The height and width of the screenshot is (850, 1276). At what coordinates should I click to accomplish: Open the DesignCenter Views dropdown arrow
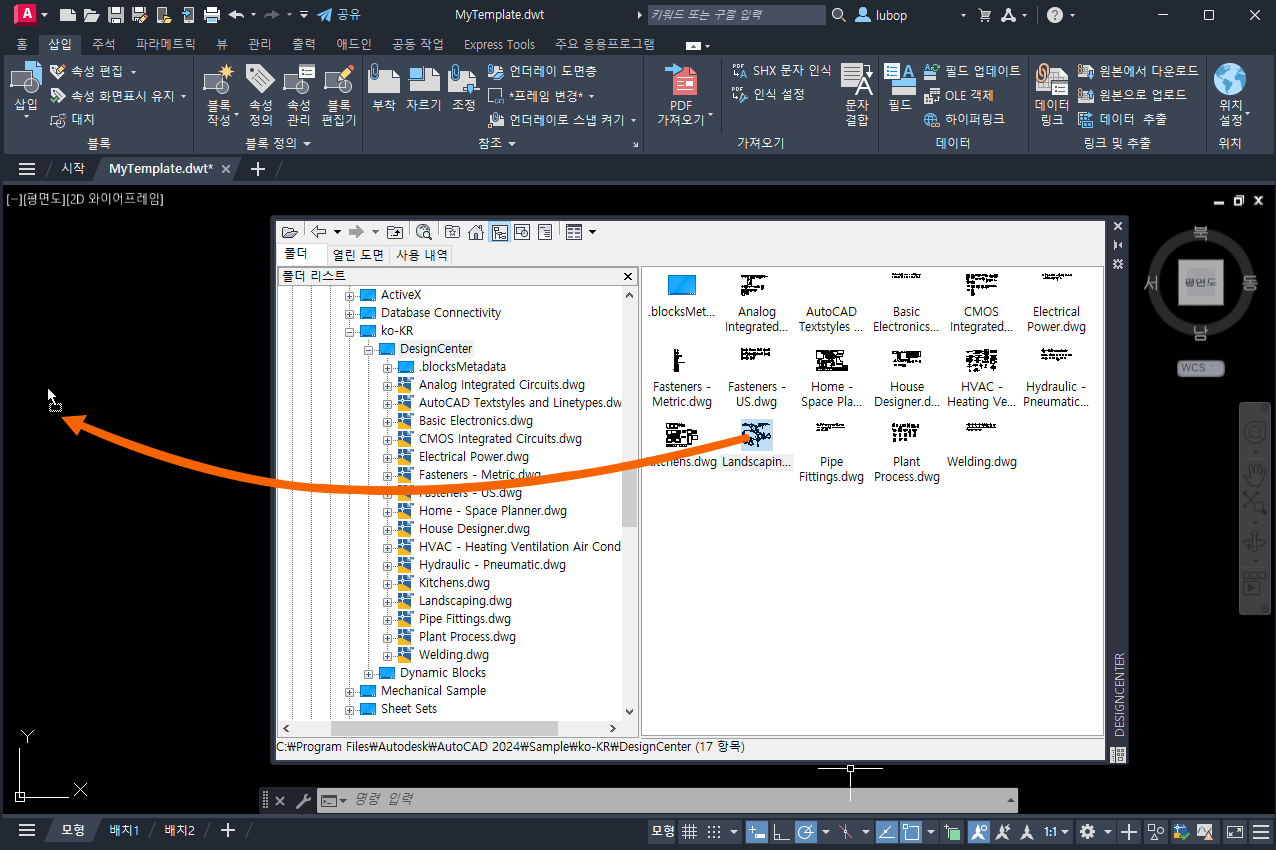click(593, 231)
